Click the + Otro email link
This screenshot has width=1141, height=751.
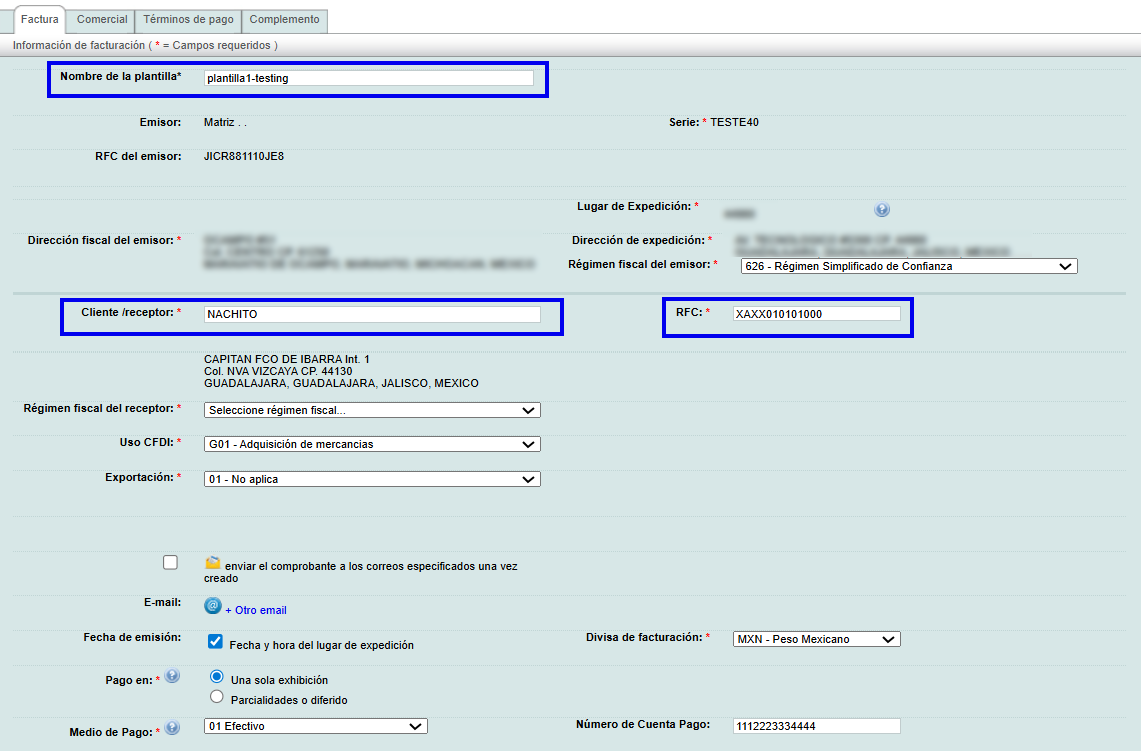tap(256, 610)
